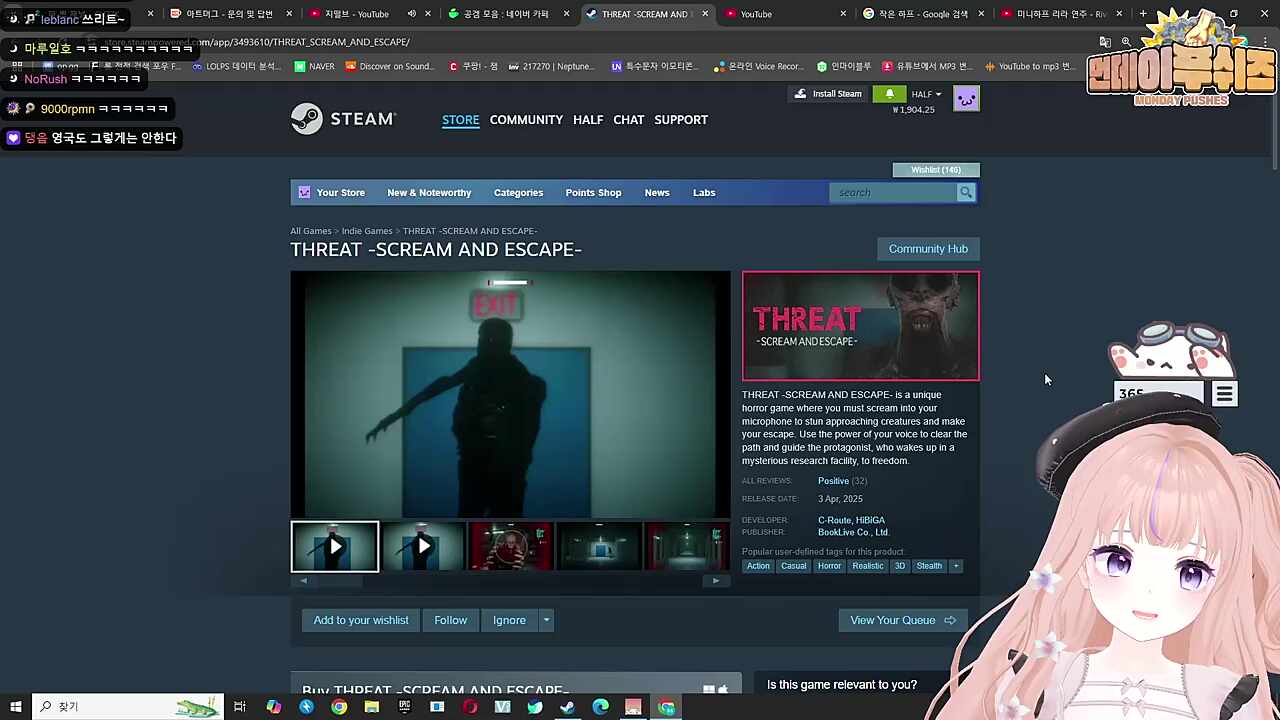Open the HALF account dropdown
Viewport: 1280px width, 720px height.
click(x=926, y=94)
